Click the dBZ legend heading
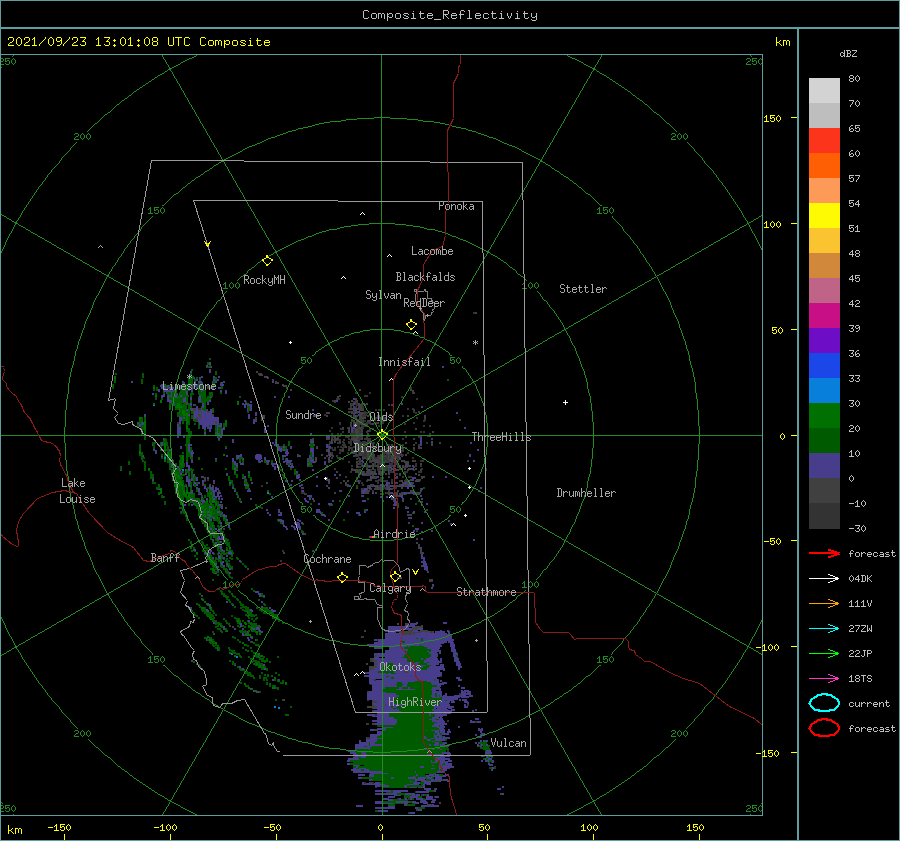Screen dimensions: 900x841 (x=848, y=53)
